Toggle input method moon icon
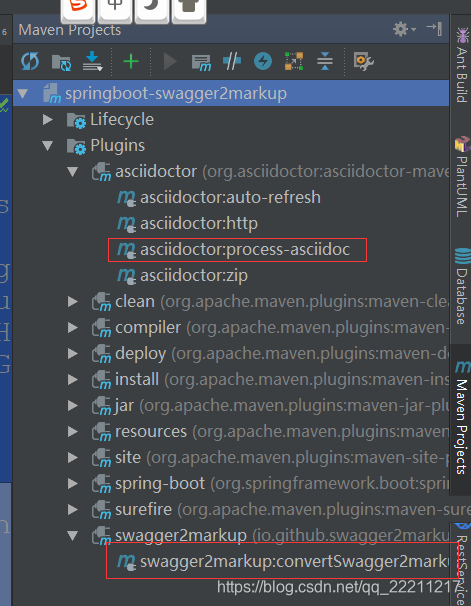The height and width of the screenshot is (606, 471). pos(152,10)
